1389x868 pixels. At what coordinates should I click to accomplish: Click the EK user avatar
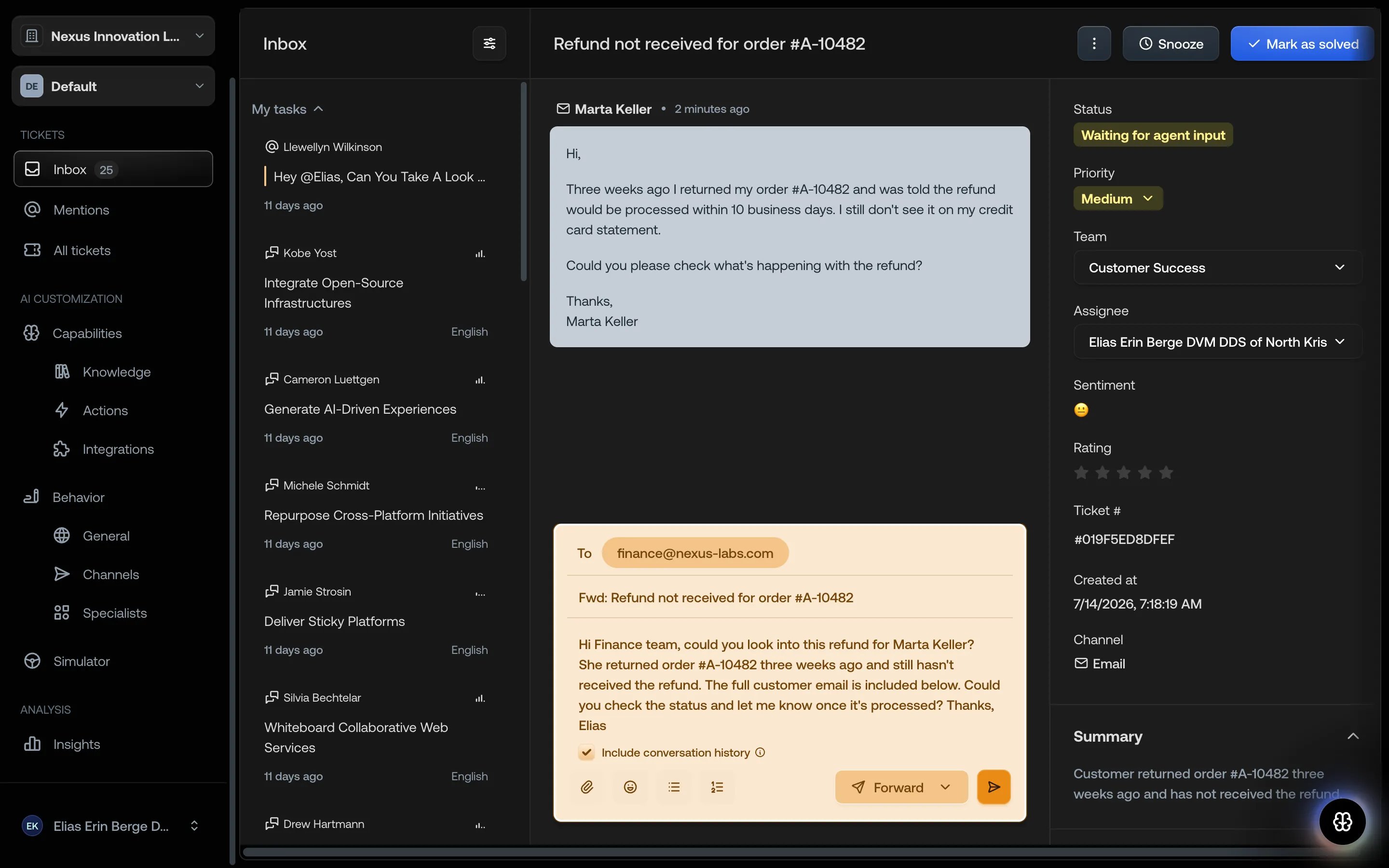click(x=32, y=826)
